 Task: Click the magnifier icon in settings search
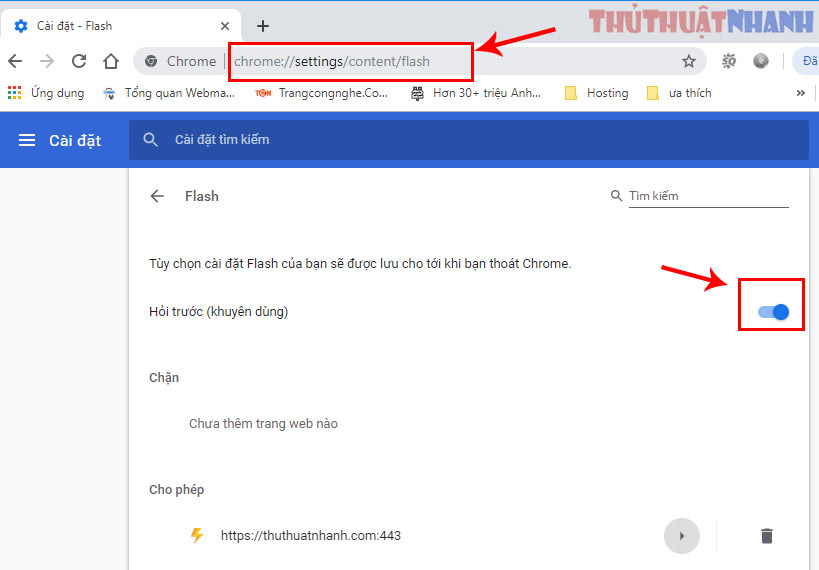pos(150,139)
